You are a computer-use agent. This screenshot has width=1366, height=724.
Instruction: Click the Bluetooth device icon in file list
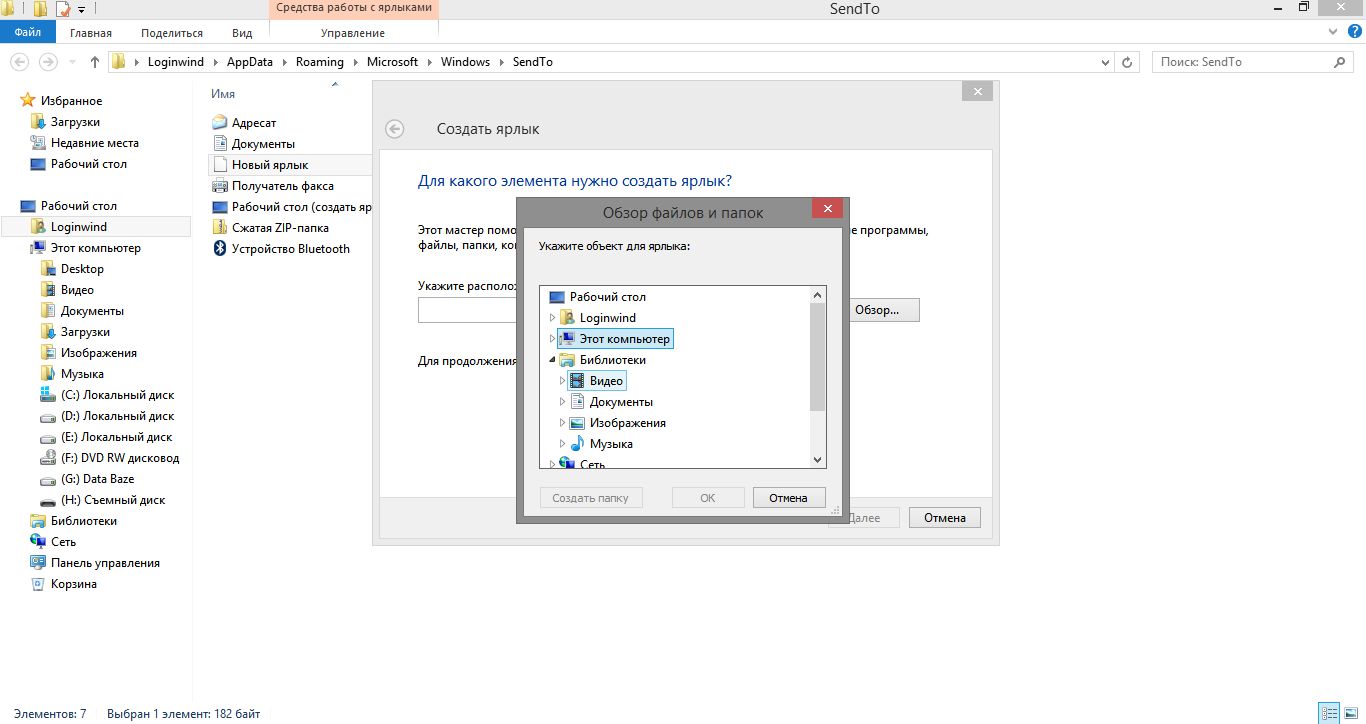pos(220,249)
